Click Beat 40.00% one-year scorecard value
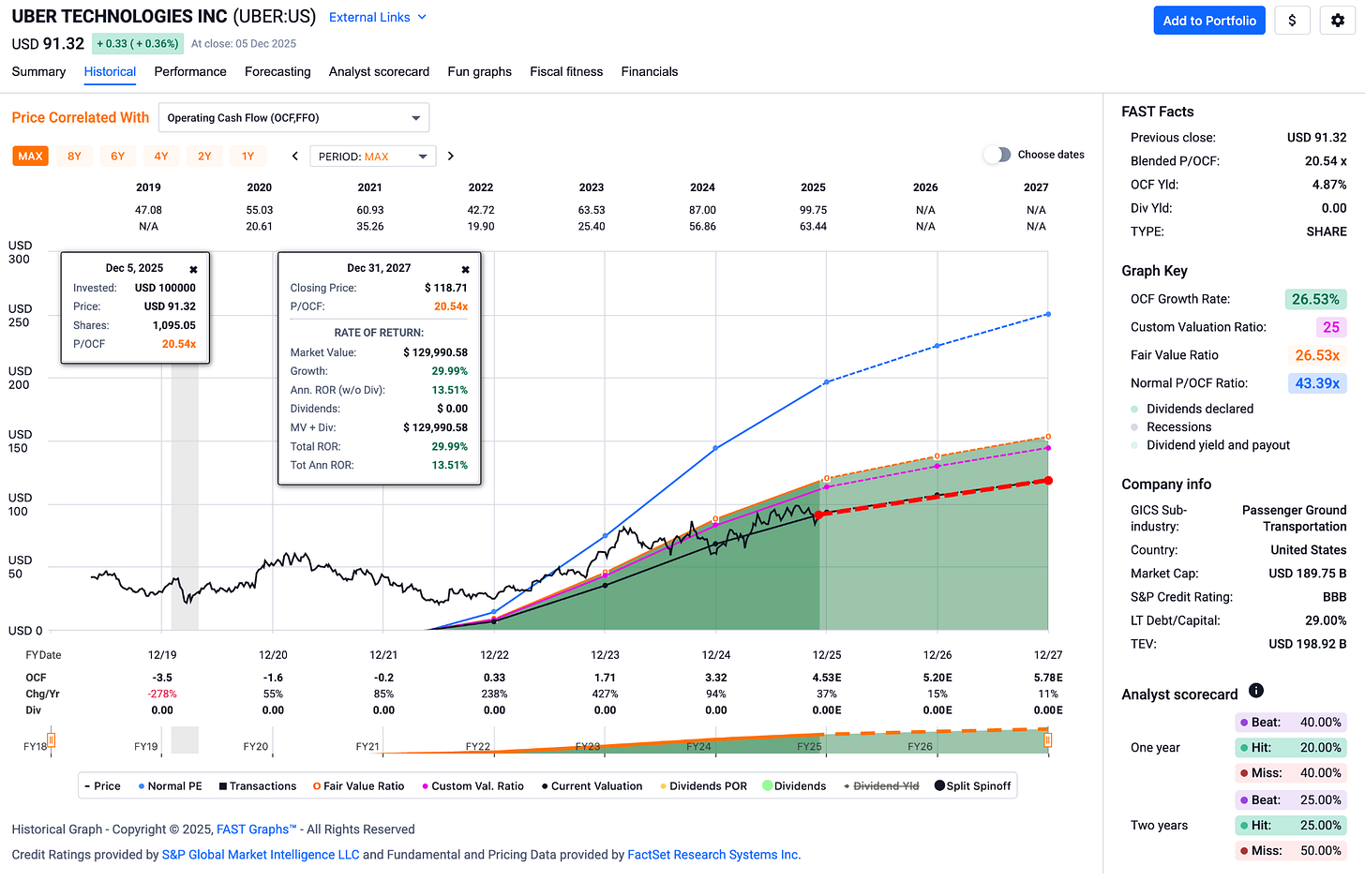 pos(1320,723)
